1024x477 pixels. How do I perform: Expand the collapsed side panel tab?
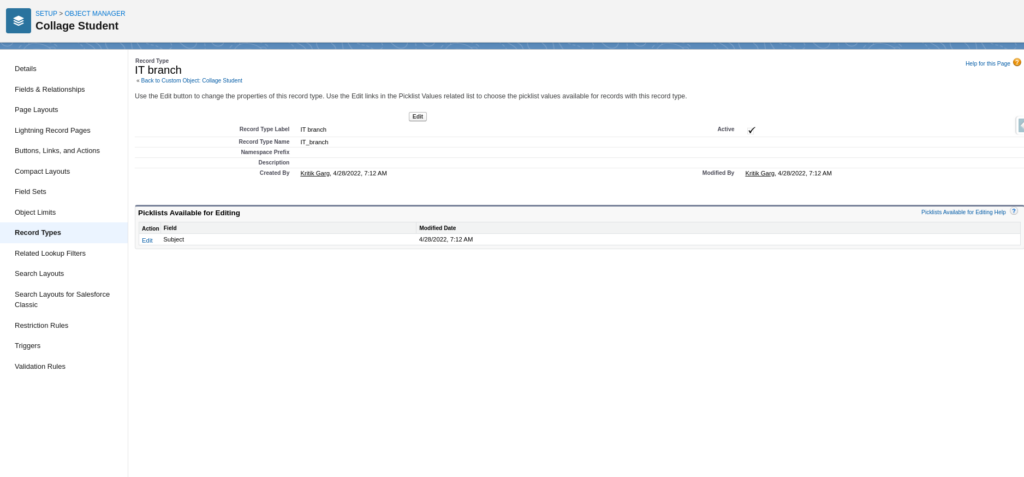1020,125
